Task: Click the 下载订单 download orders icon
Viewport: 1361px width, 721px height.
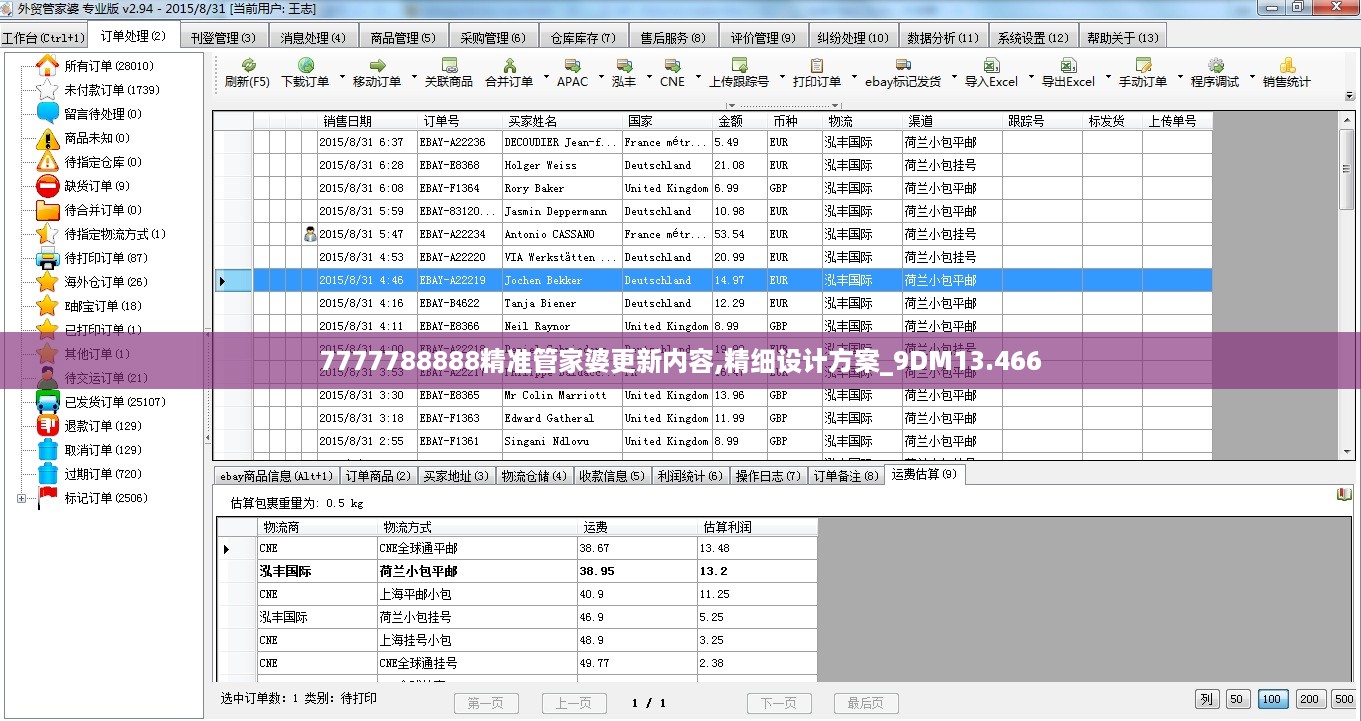Action: pos(305,66)
